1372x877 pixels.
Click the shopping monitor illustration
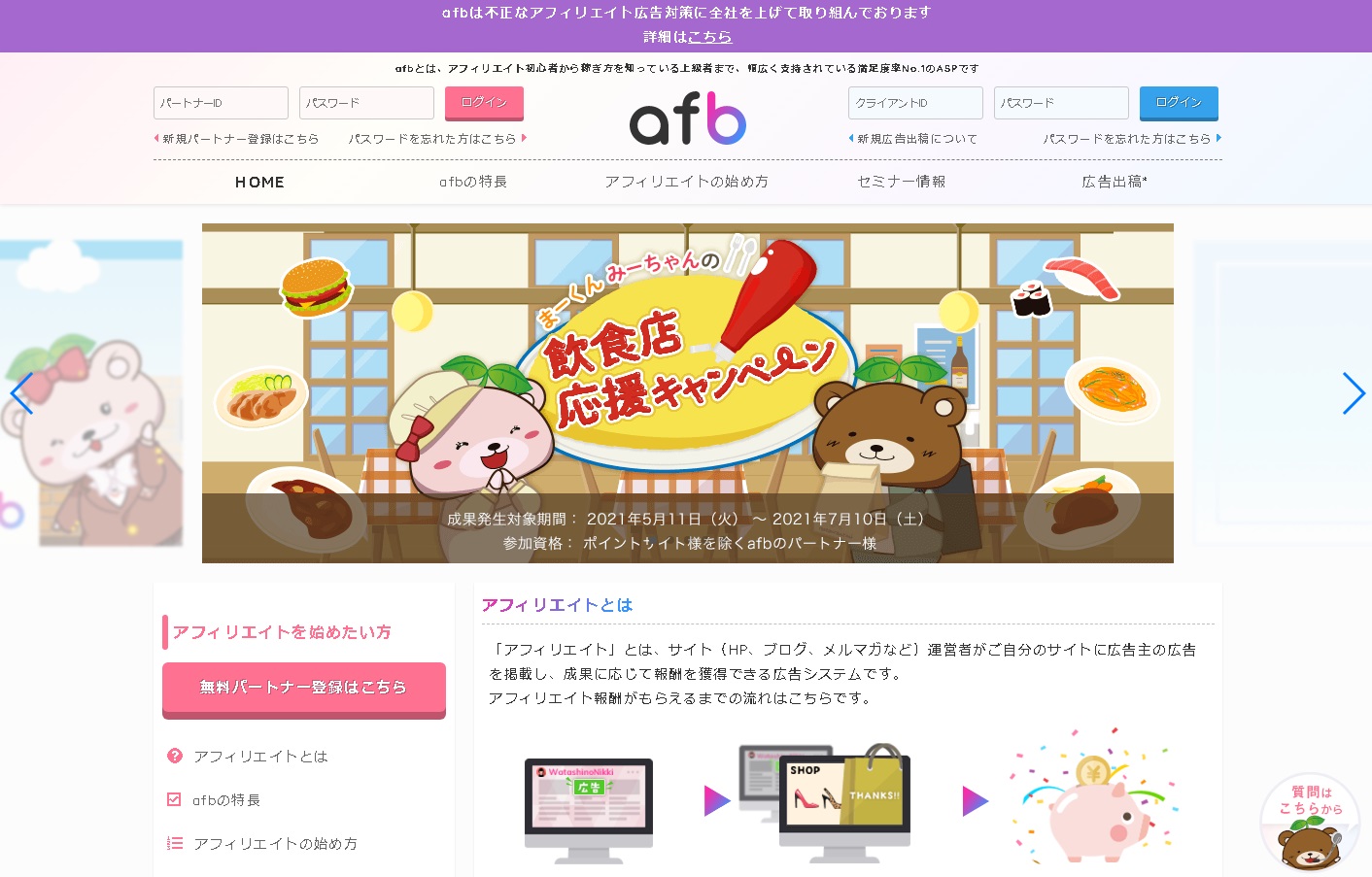[x=826, y=802]
